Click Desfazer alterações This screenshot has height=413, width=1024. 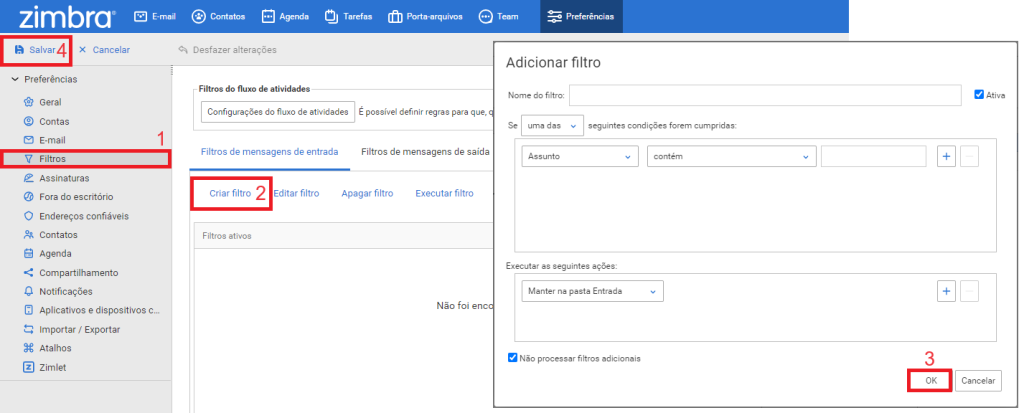[x=227, y=50]
